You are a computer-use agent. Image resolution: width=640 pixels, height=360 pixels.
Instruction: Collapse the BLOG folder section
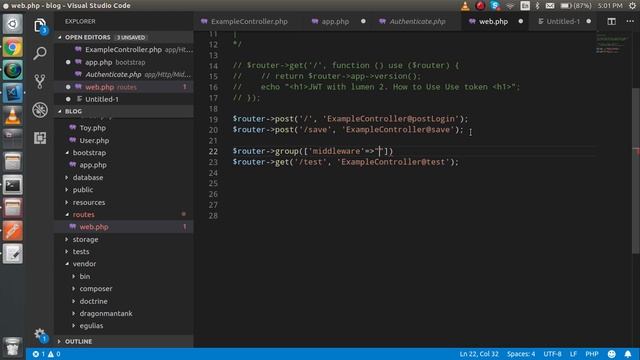(x=124, y=111)
